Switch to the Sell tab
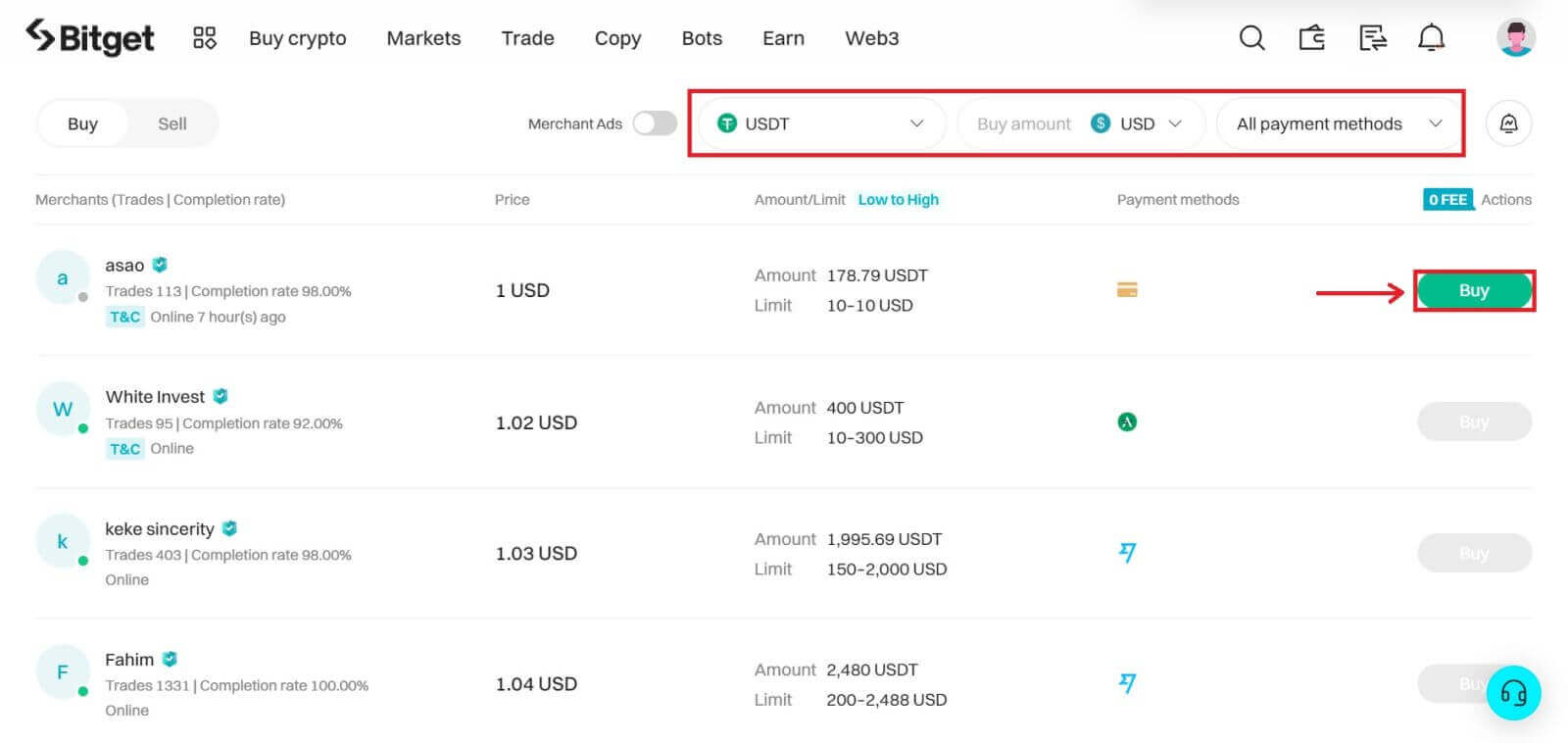The width and height of the screenshot is (1568, 743). pyautogui.click(x=171, y=124)
